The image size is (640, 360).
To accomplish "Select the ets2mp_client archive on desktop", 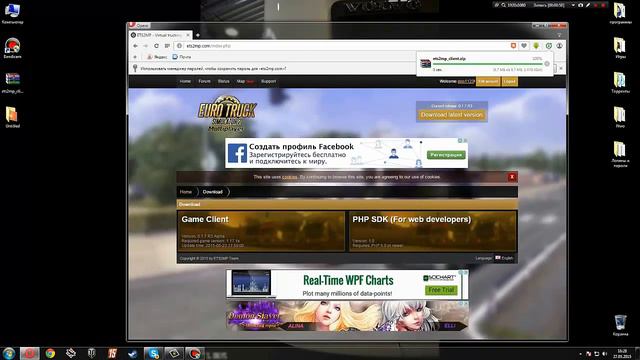I will [12, 83].
